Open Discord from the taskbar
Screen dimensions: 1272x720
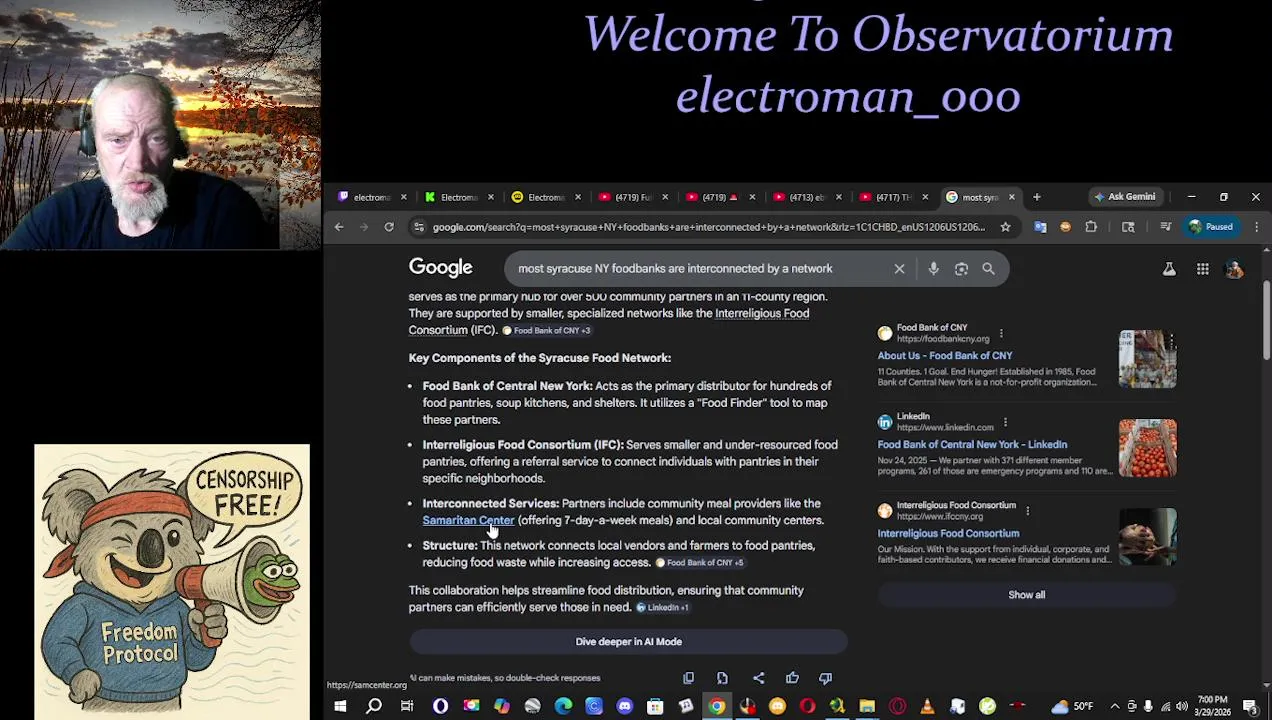tap(625, 707)
